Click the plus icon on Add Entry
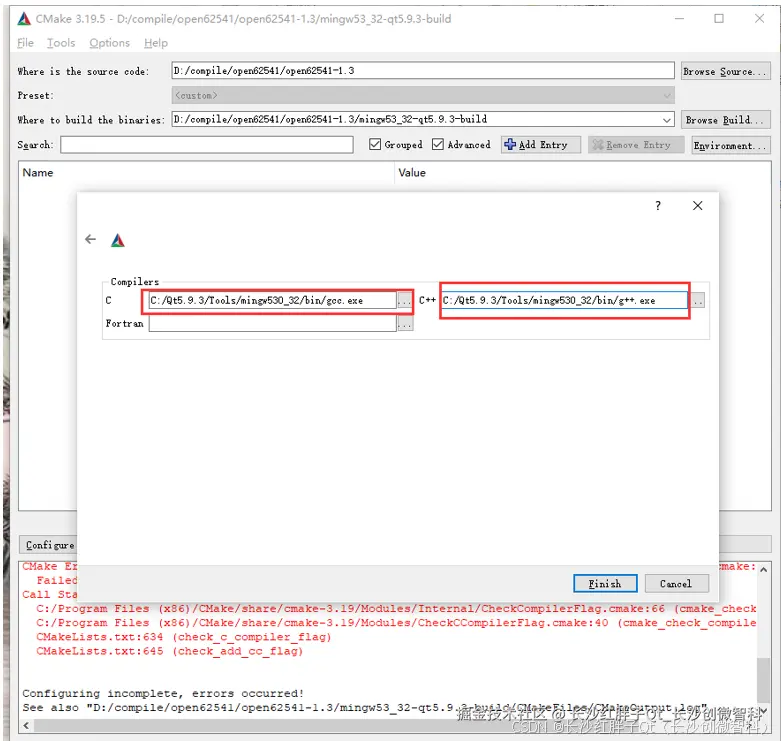This screenshot has height=741, width=781. (510, 144)
